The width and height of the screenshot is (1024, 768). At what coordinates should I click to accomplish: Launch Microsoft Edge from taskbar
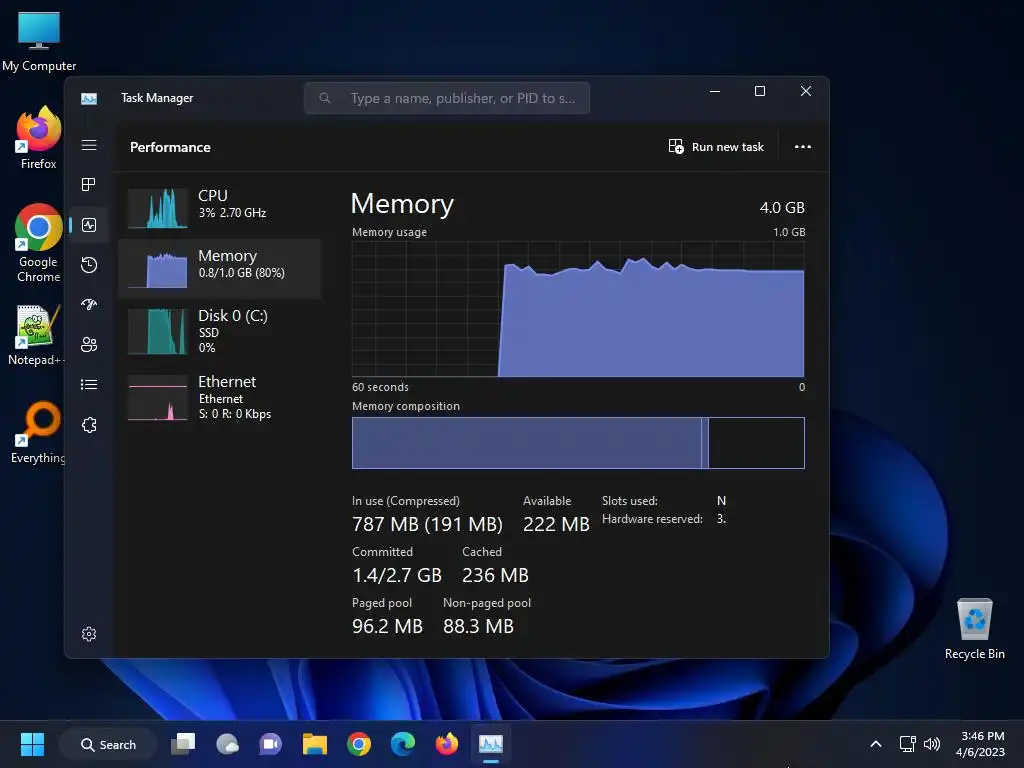(x=402, y=744)
